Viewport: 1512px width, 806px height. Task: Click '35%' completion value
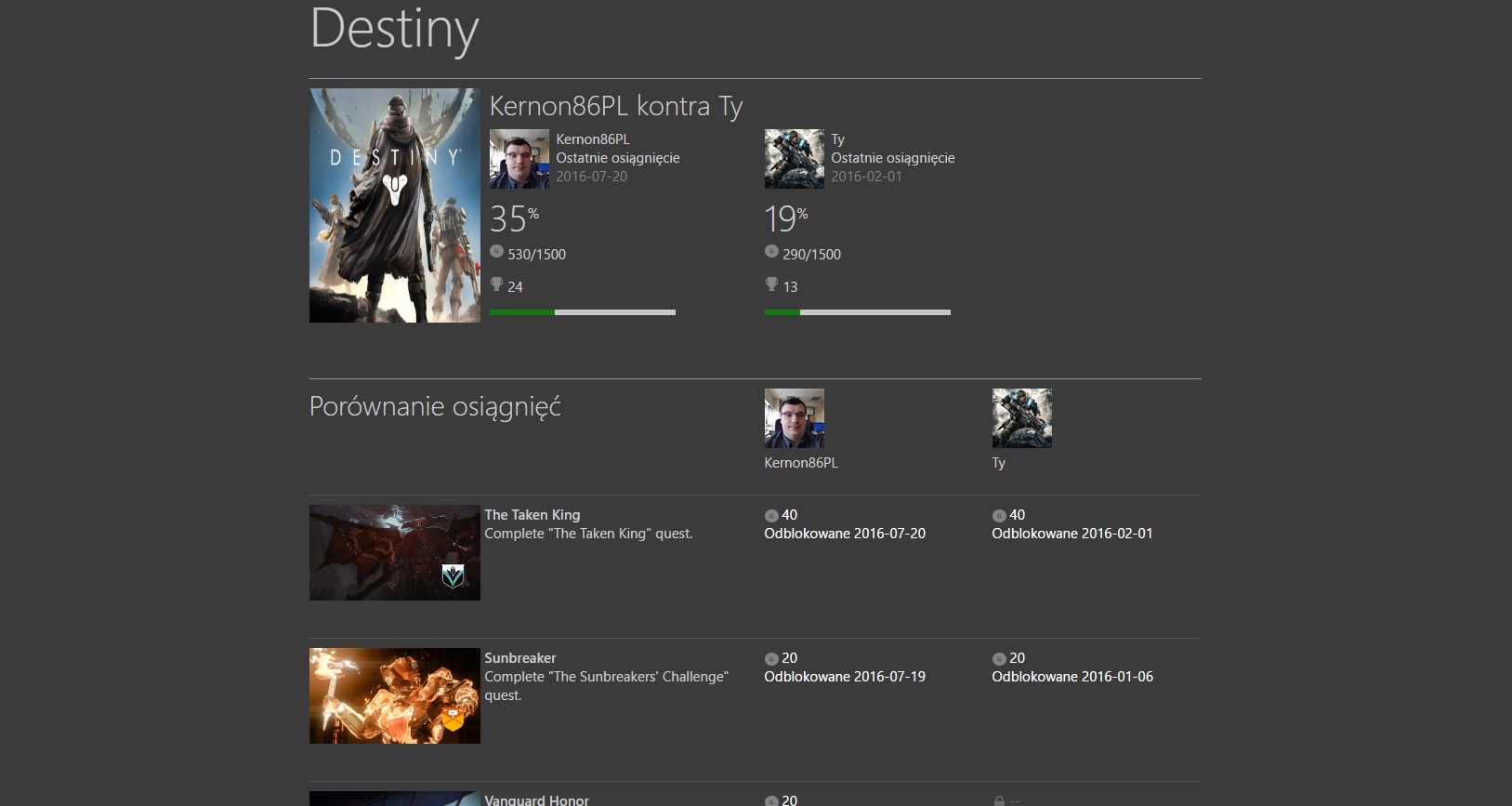(514, 218)
